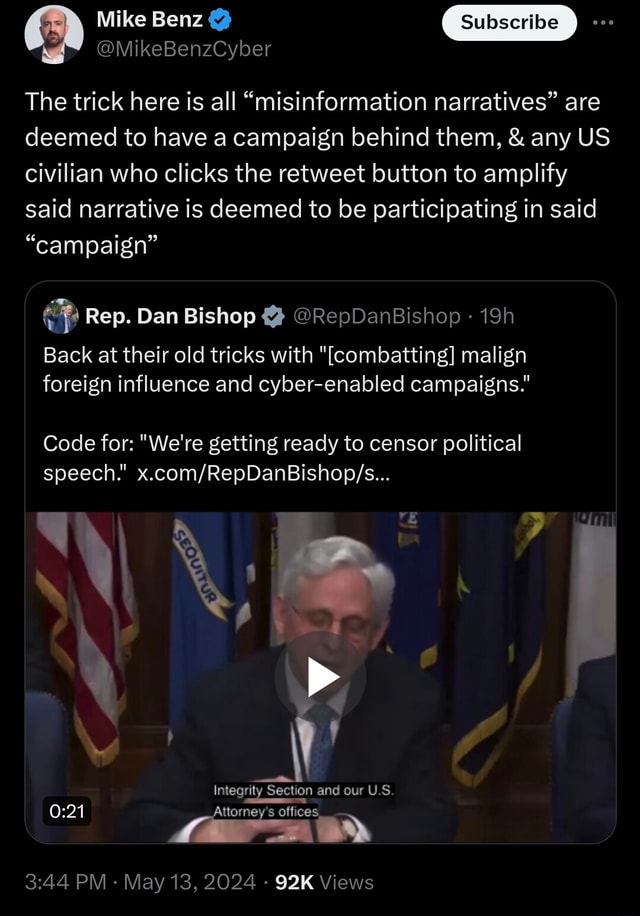Image resolution: width=640 pixels, height=916 pixels.
Task: Go to the @MikeBenzCyber handle
Action: pyautogui.click(x=183, y=47)
